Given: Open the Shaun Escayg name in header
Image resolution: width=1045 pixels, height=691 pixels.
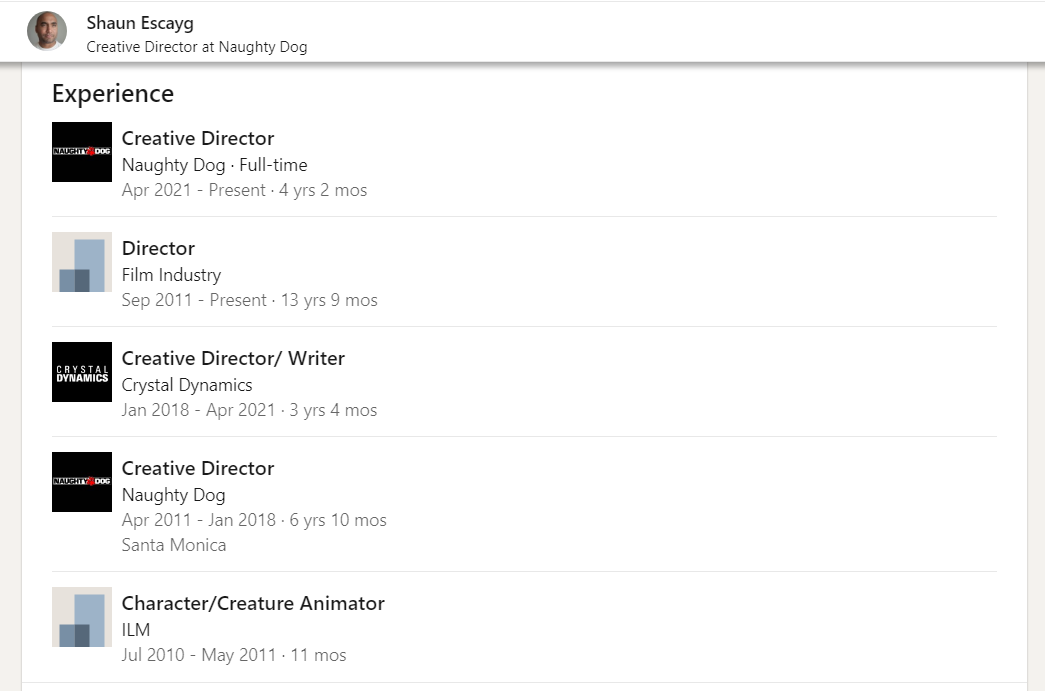Looking at the screenshot, I should pyautogui.click(x=140, y=22).
